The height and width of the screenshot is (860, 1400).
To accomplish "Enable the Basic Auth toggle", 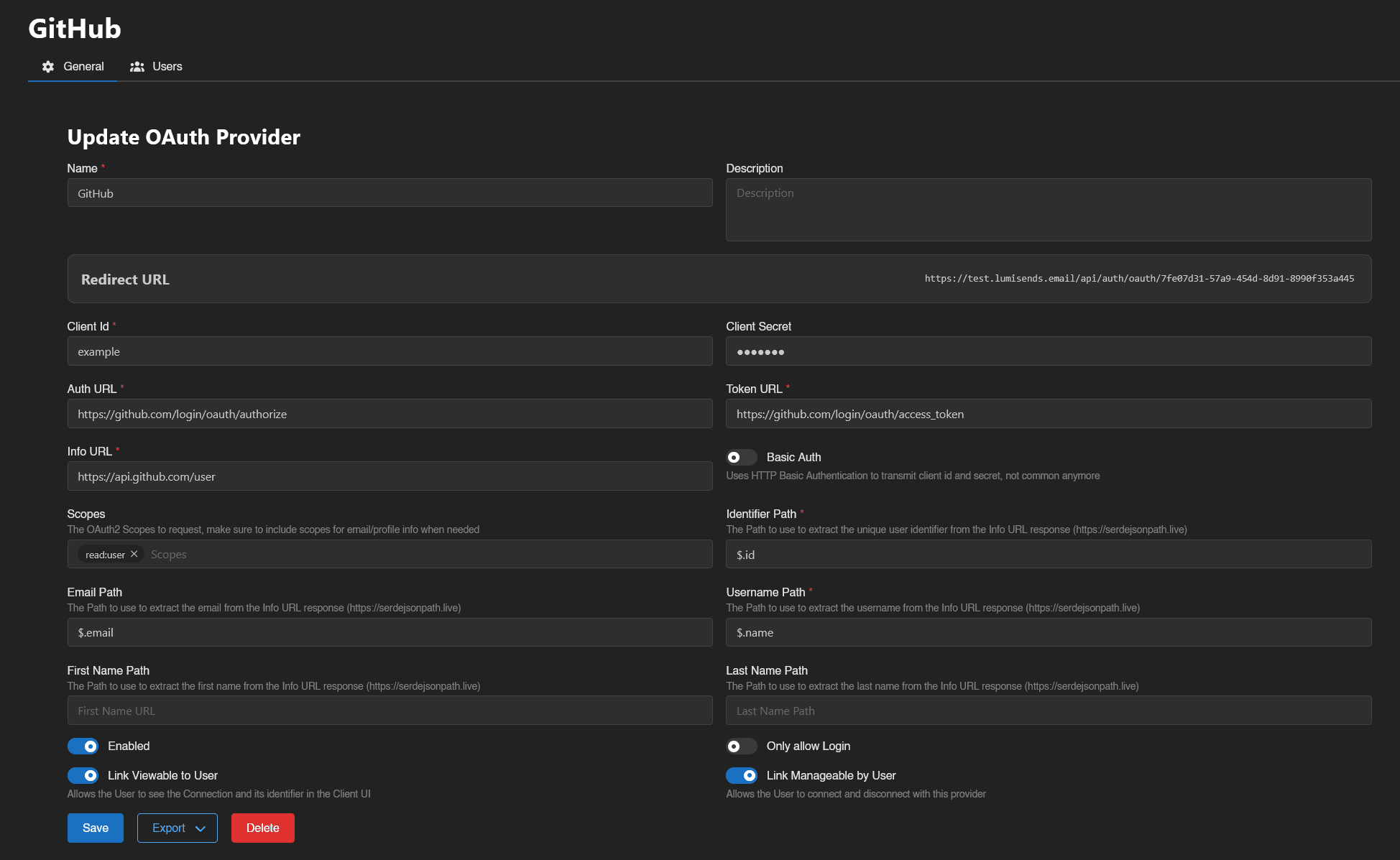I will [x=741, y=457].
